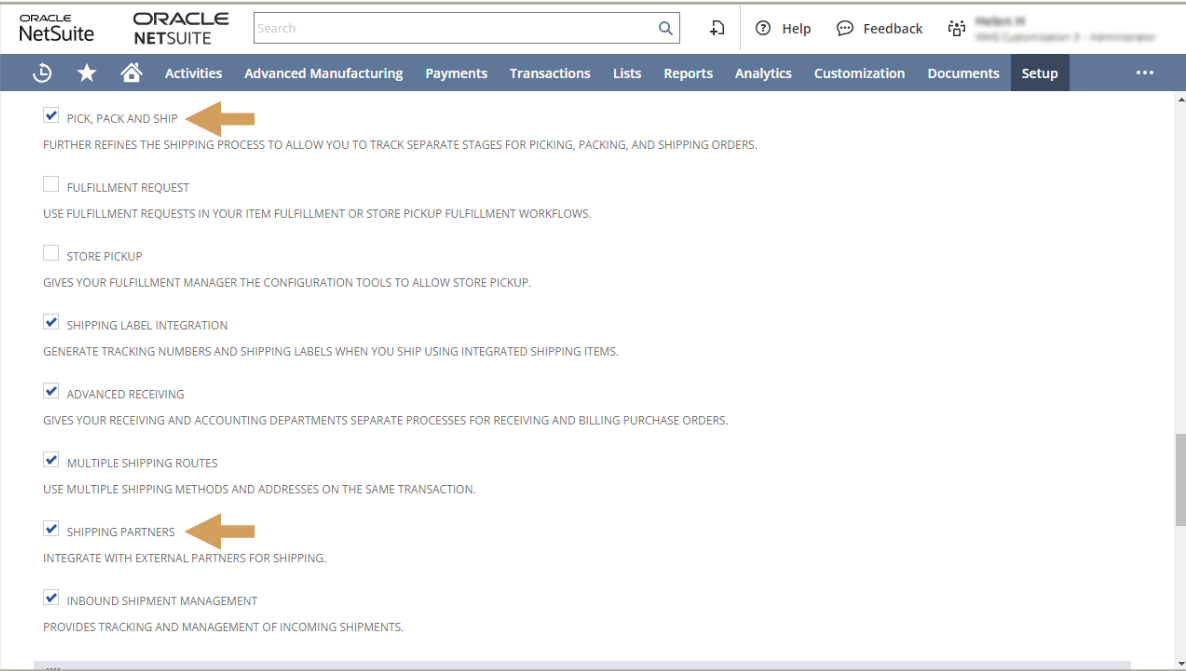Open the Setup menu
1186x671 pixels.
[1040, 73]
